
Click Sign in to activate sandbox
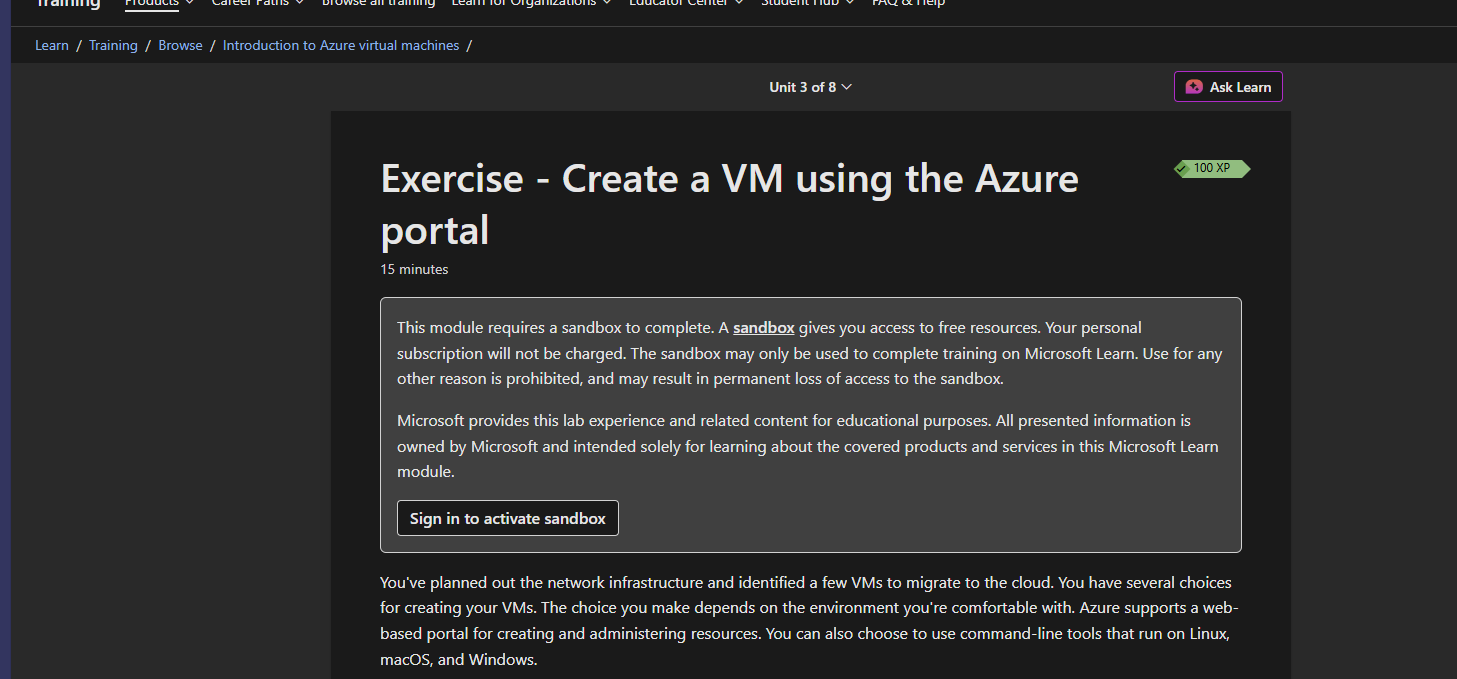(x=508, y=518)
